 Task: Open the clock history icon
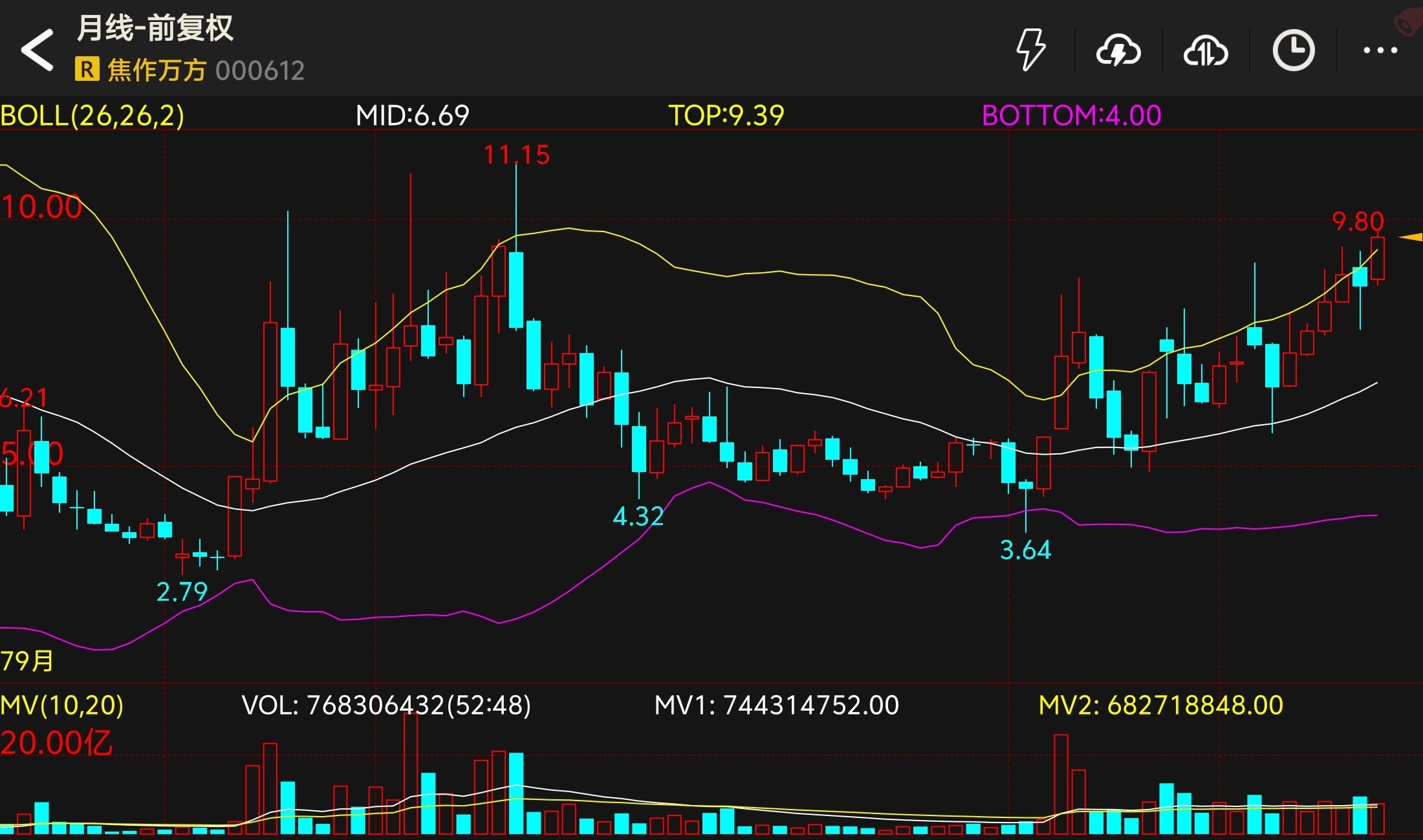click(1293, 50)
